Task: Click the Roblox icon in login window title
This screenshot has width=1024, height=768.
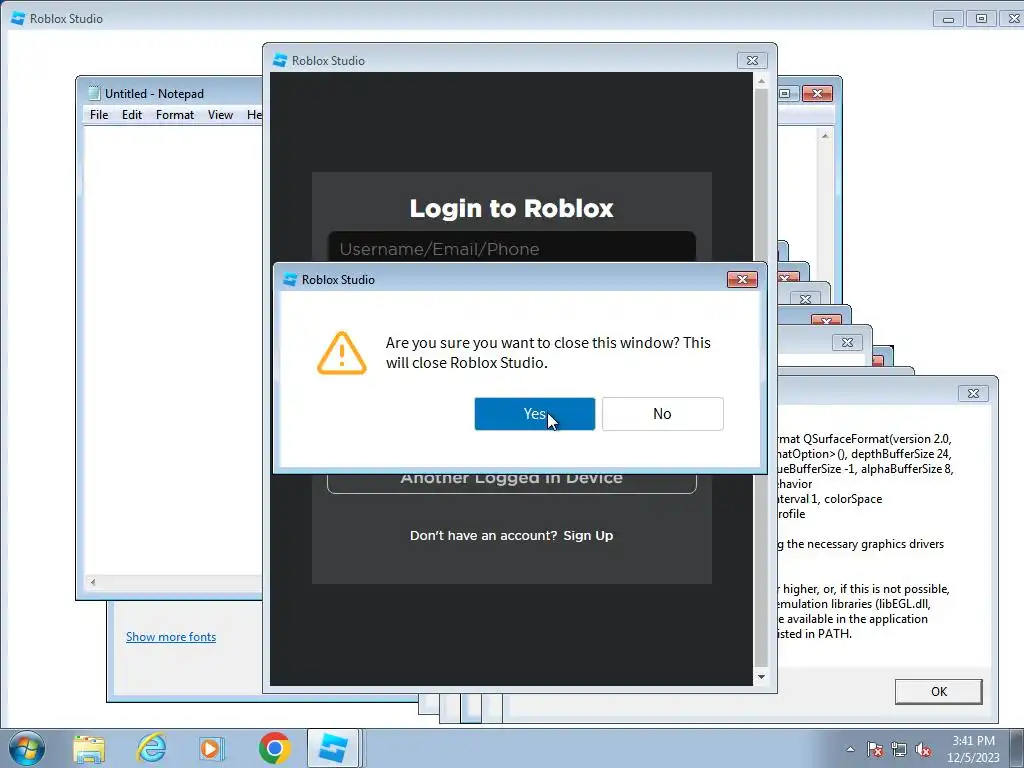Action: click(280, 60)
